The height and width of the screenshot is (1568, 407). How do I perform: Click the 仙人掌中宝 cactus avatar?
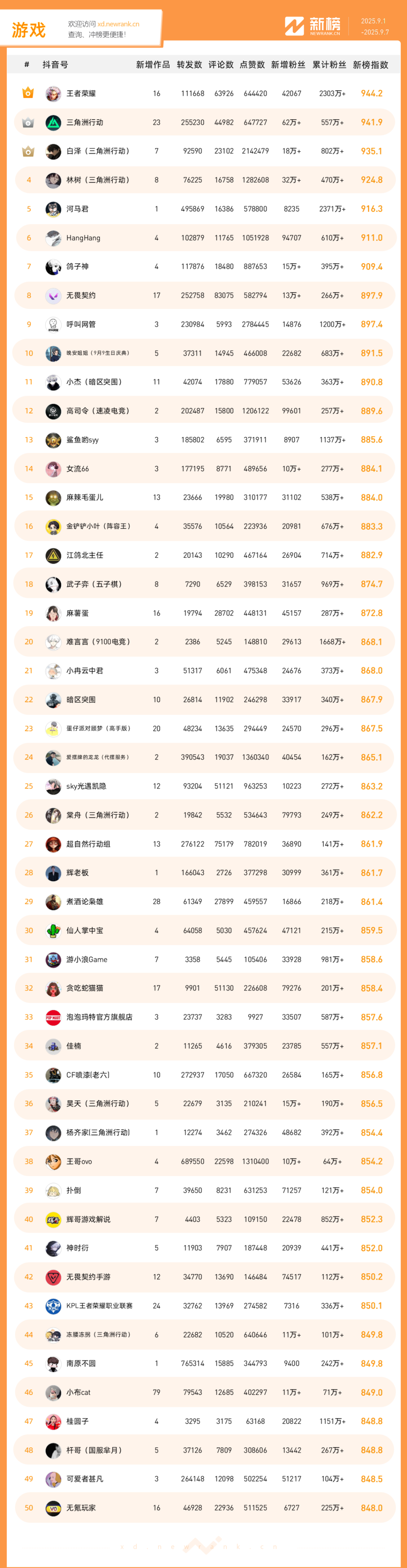pos(53,931)
